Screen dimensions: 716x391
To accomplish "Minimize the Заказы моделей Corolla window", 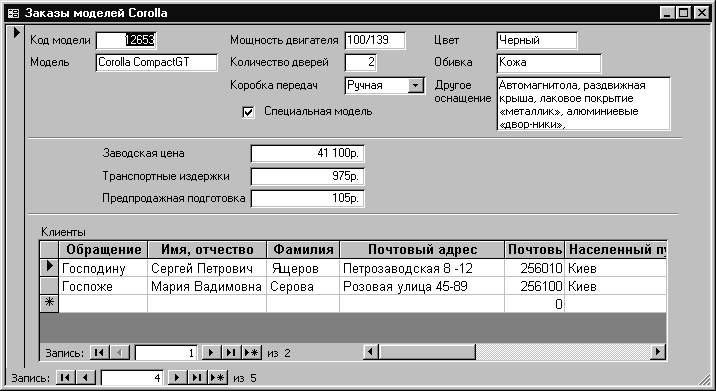I will (668, 13).
